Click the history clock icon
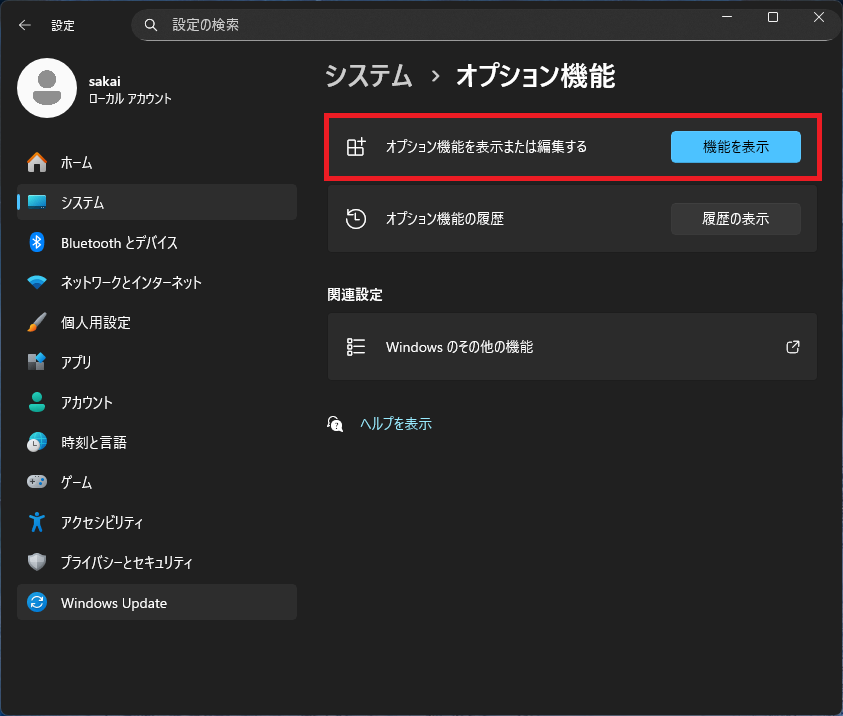This screenshot has height=716, width=843. tap(356, 219)
